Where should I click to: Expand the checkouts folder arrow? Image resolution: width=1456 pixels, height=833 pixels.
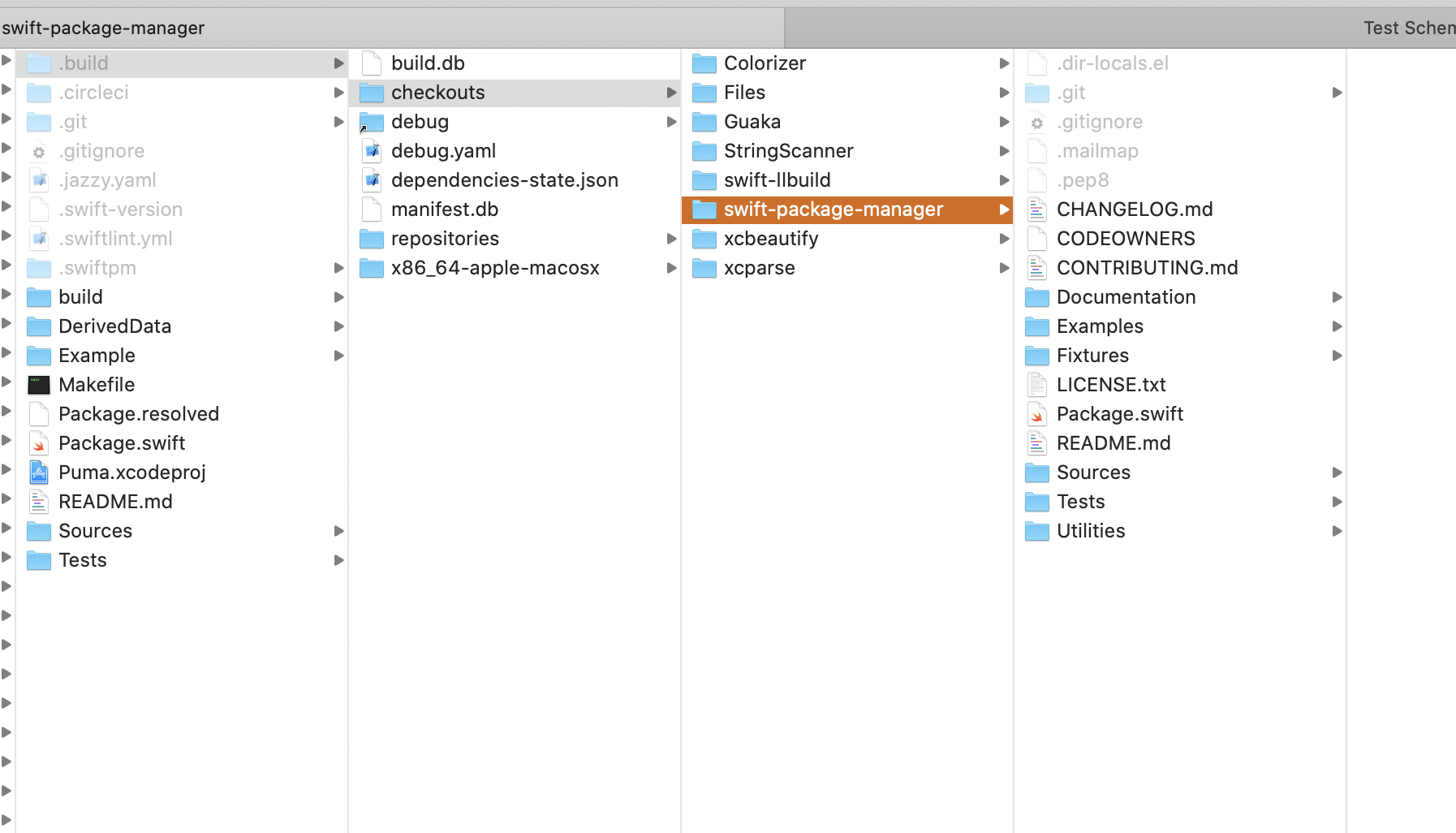[672, 93]
